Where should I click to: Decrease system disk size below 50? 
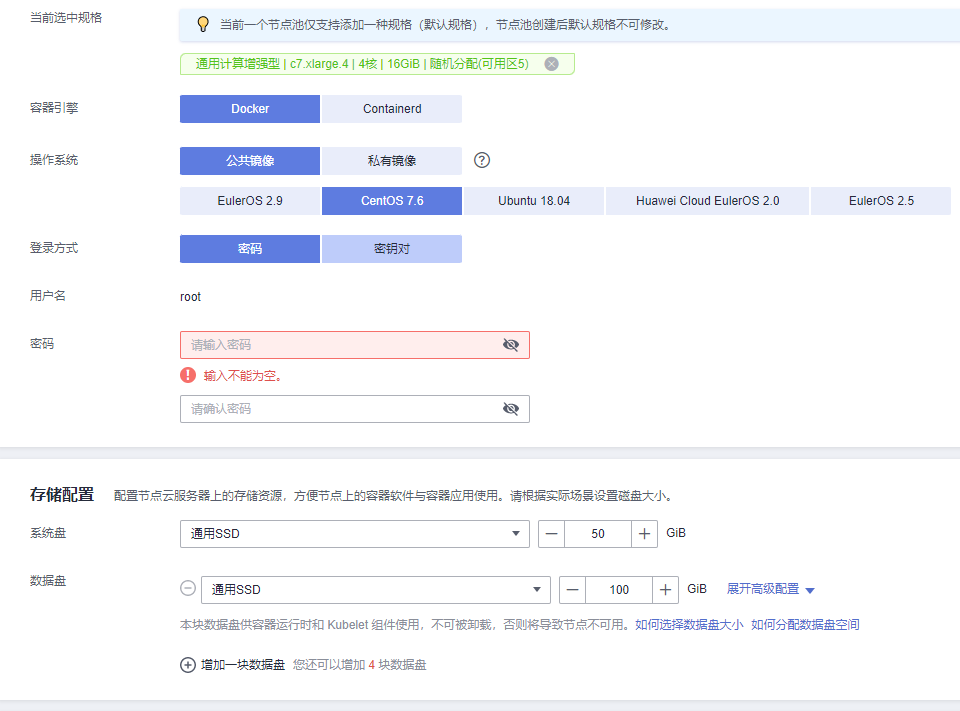click(552, 534)
